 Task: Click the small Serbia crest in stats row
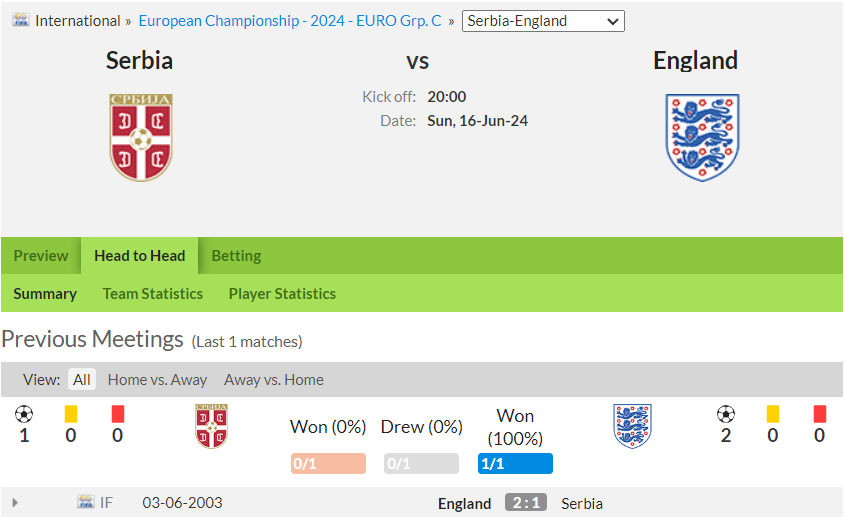[x=211, y=426]
